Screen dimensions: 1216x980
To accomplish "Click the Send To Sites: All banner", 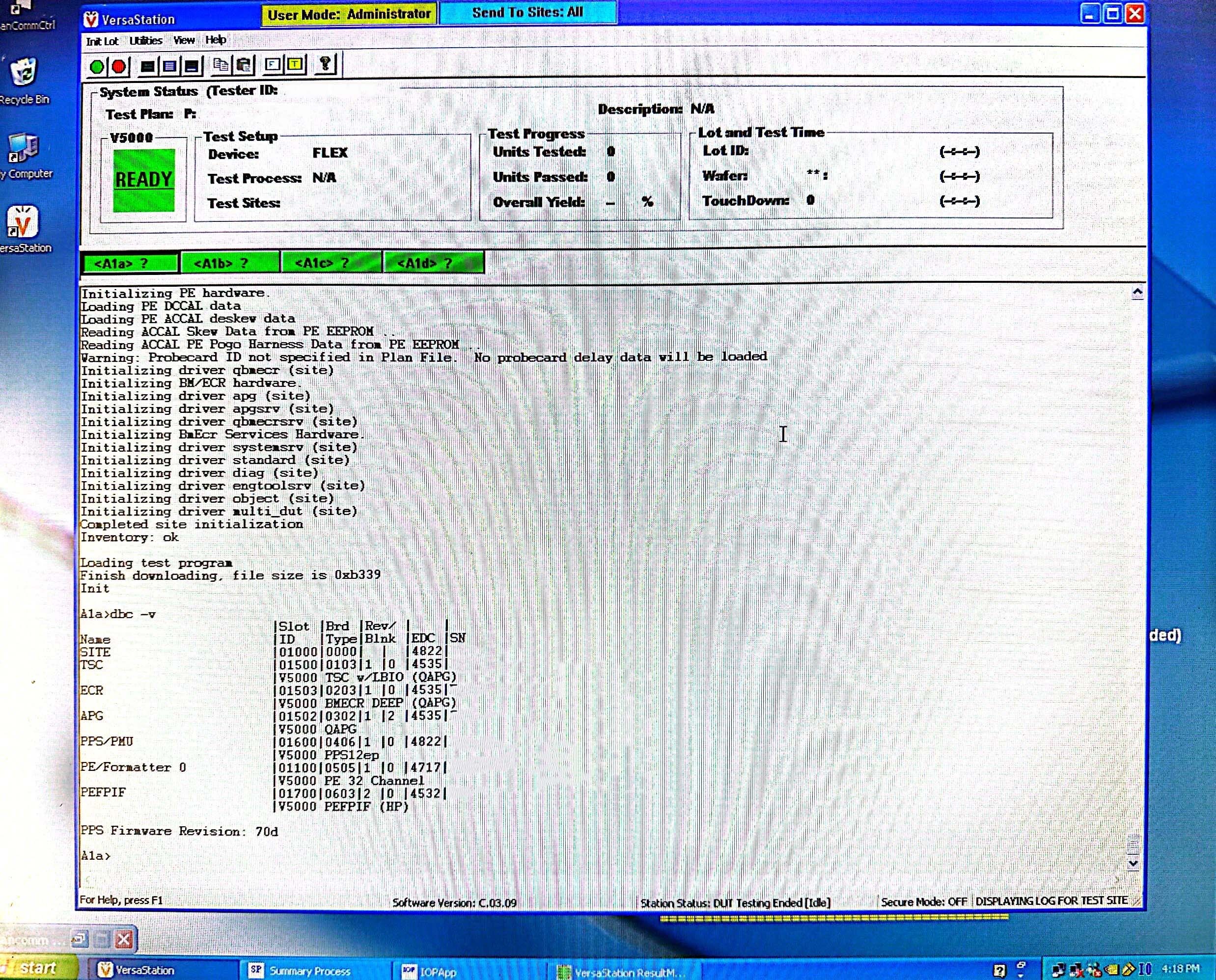I will coord(527,12).
